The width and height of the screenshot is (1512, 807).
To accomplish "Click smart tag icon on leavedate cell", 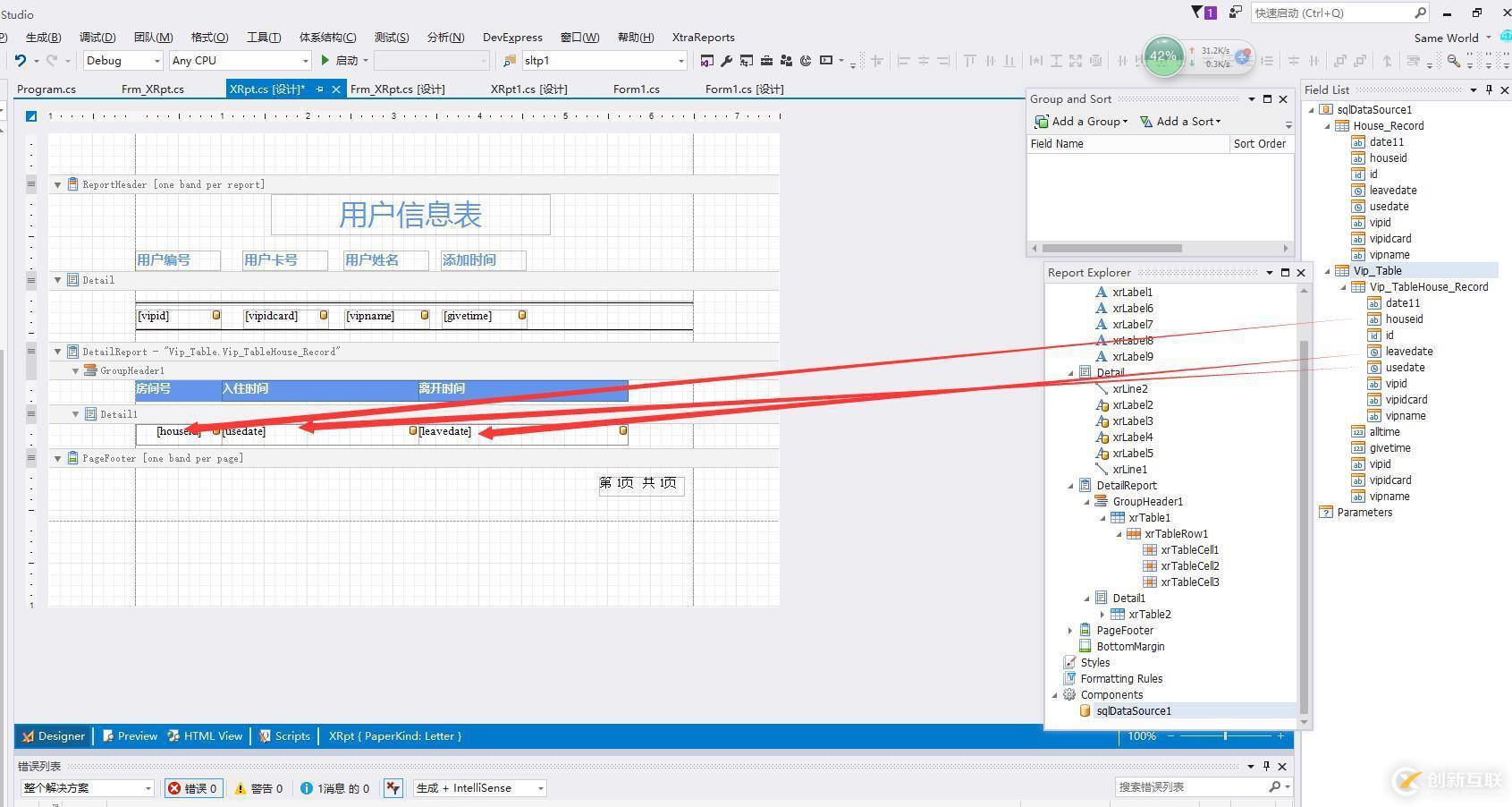I will [x=623, y=430].
